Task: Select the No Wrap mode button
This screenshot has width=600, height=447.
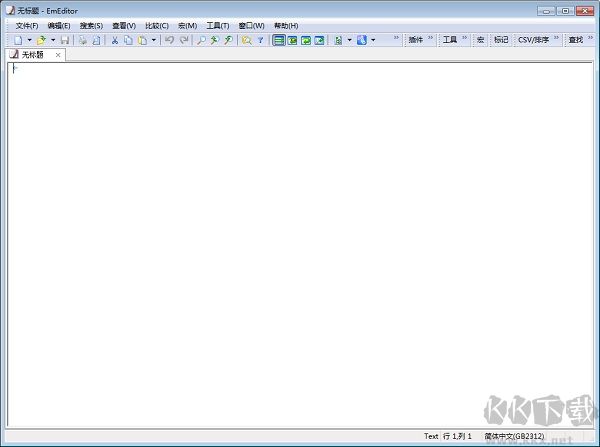Action: [279, 40]
